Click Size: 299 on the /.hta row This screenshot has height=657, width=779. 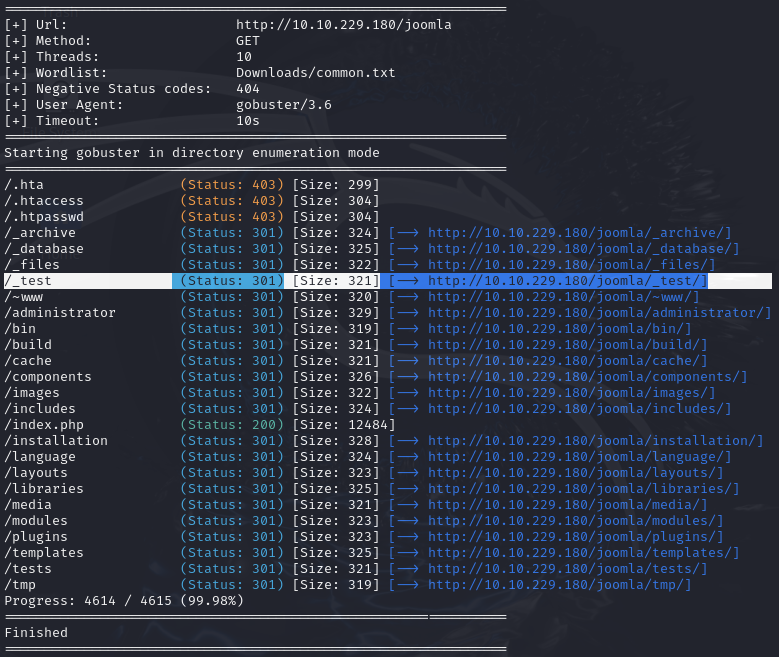coord(336,185)
